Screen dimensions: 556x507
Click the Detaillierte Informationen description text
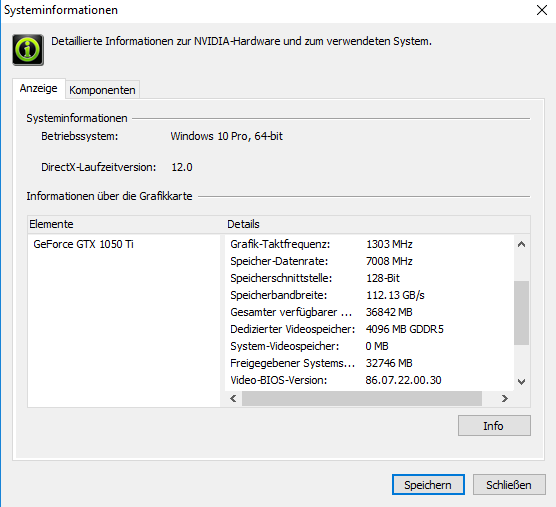pyautogui.click(x=241, y=41)
